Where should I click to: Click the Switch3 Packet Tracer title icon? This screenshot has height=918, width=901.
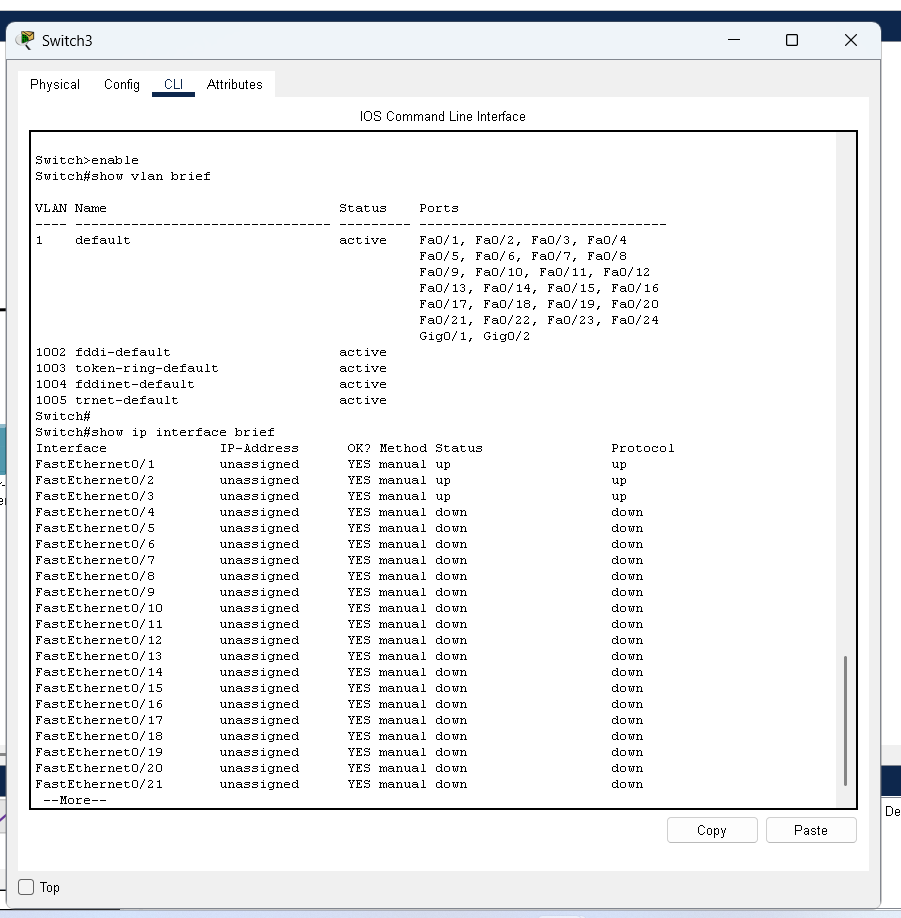click(26, 40)
